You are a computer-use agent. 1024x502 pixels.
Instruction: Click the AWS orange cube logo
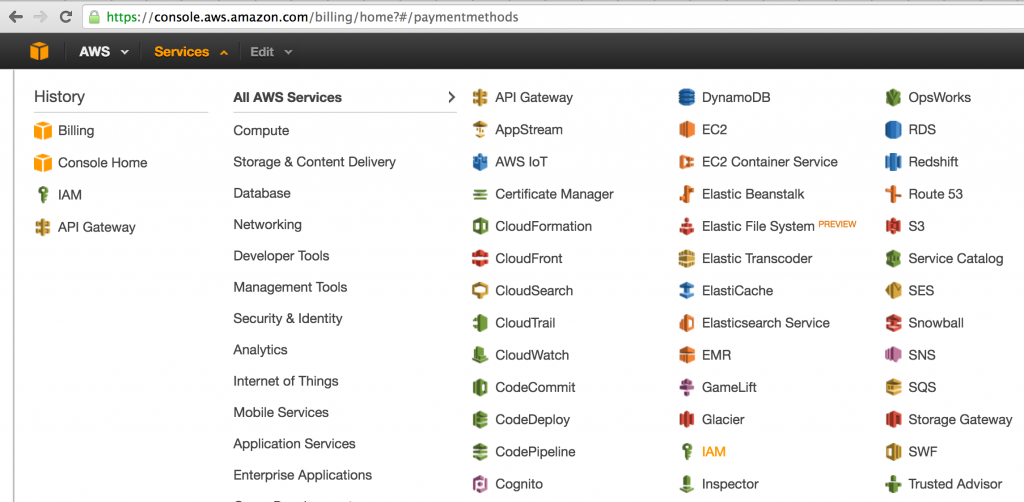(39, 52)
